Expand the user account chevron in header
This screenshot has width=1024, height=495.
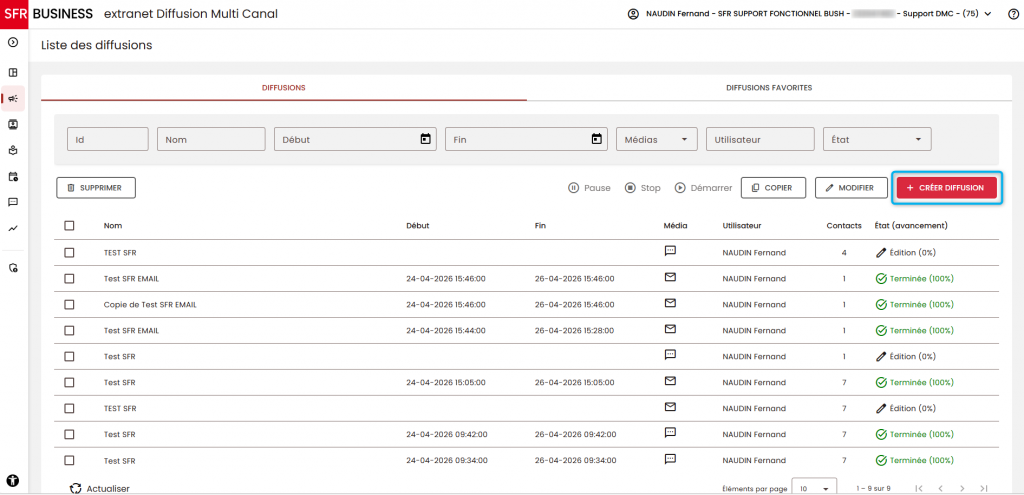coord(987,14)
